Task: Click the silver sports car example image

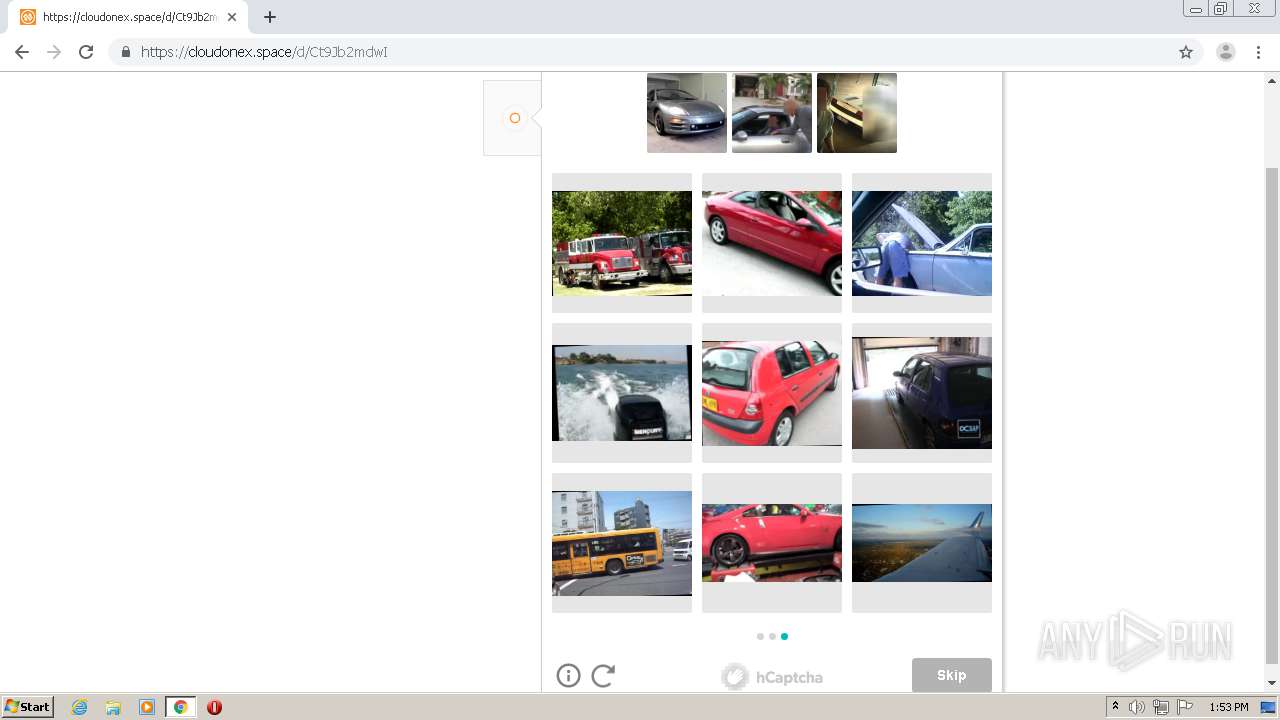Action: click(x=687, y=113)
